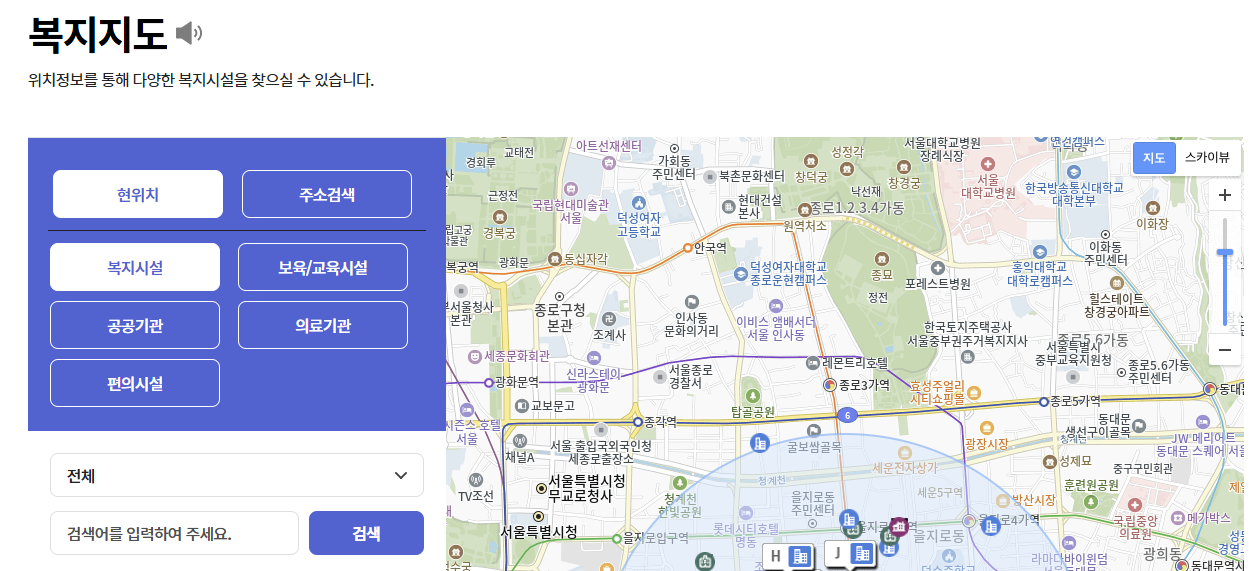This screenshot has height=571, width=1258.
Task: Click the 국립현대미술관 서울 label
Action: click(x=571, y=210)
